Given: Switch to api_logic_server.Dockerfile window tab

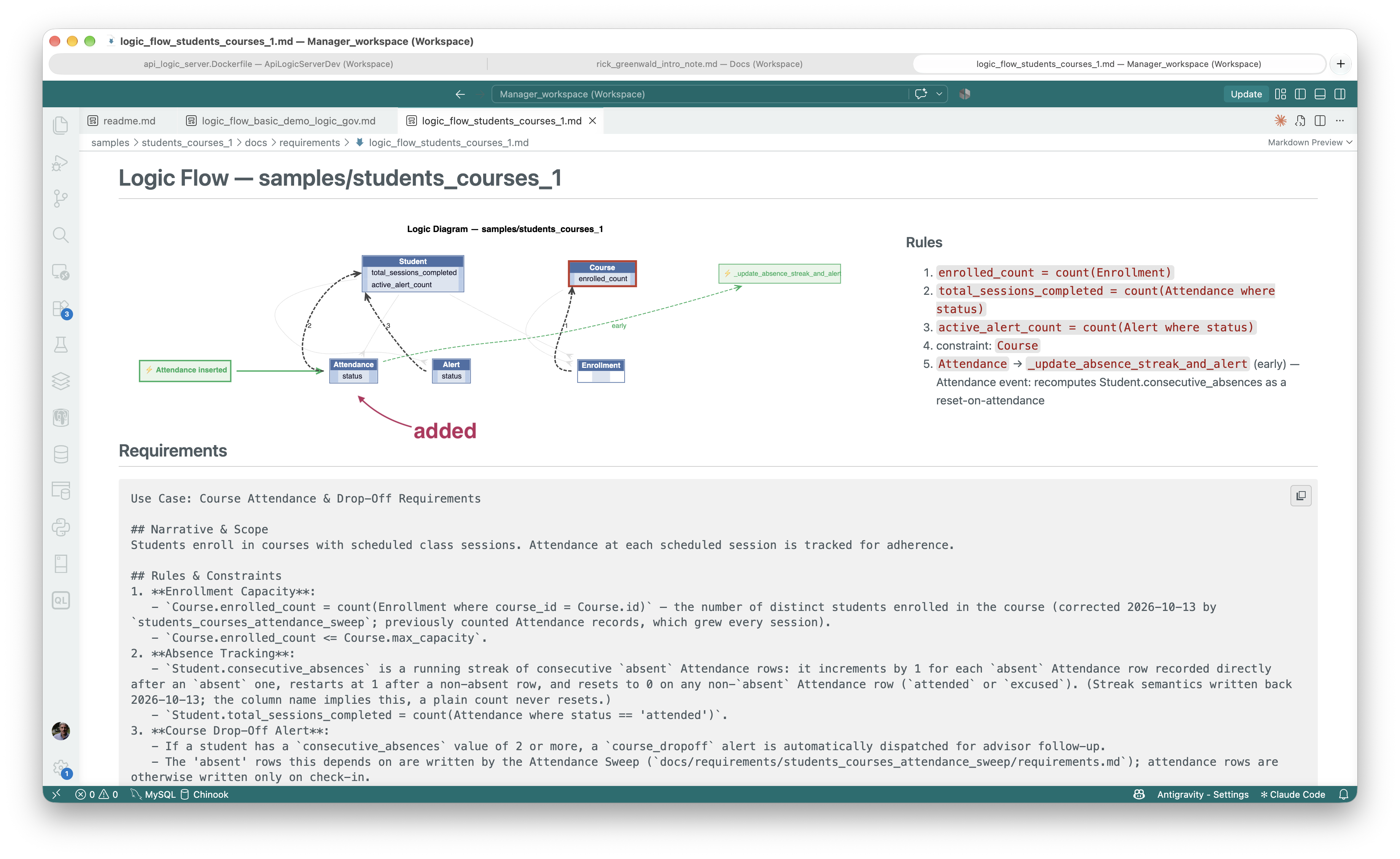Looking at the screenshot, I should point(268,64).
